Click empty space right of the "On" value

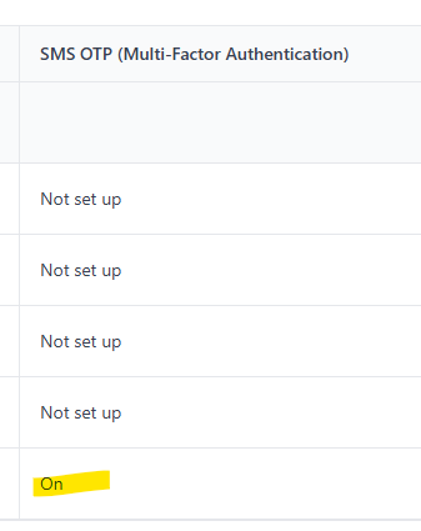pos(264,484)
